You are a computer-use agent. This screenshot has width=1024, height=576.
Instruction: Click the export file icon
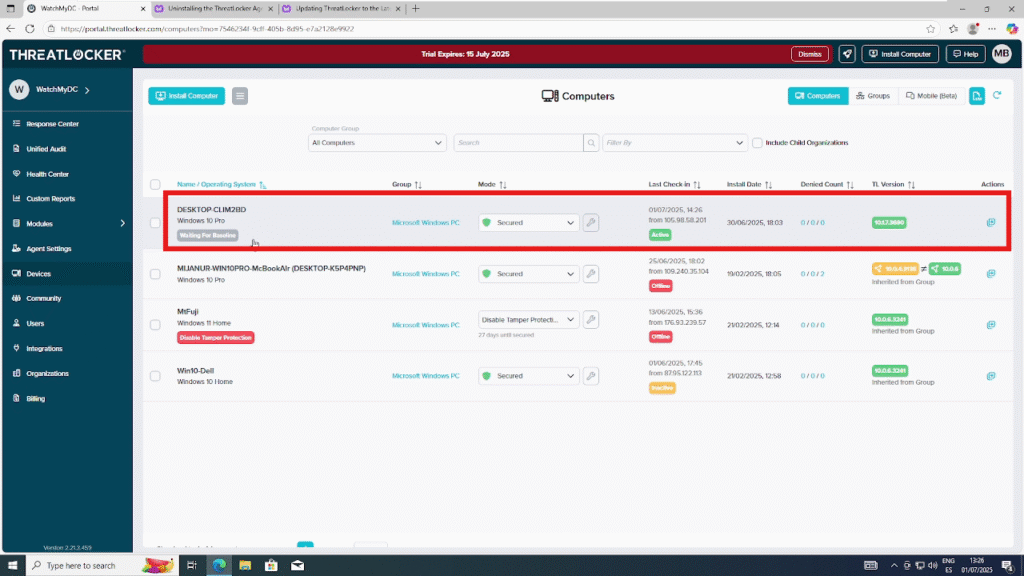tap(976, 96)
